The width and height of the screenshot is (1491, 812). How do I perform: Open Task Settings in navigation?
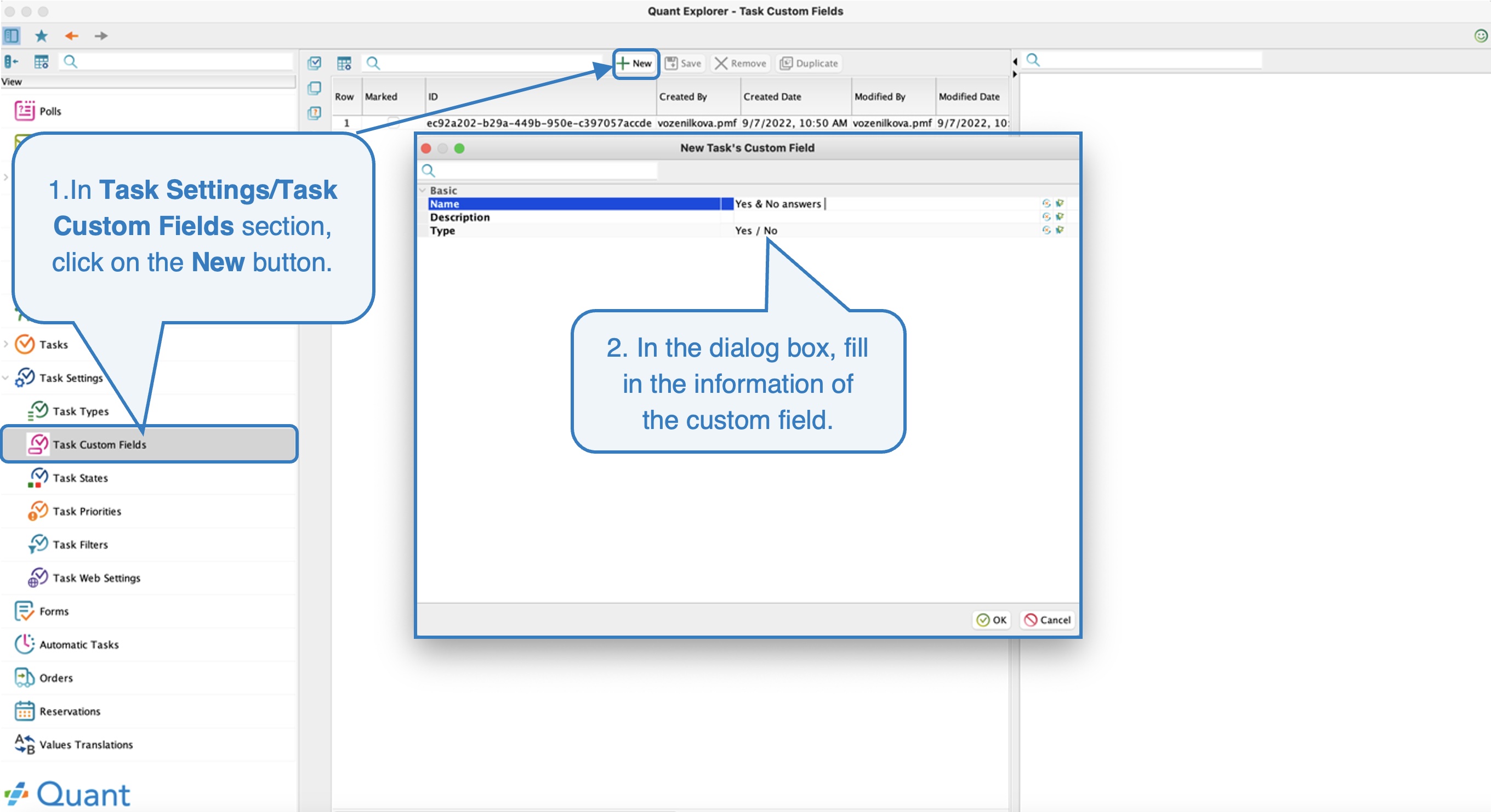coord(71,378)
